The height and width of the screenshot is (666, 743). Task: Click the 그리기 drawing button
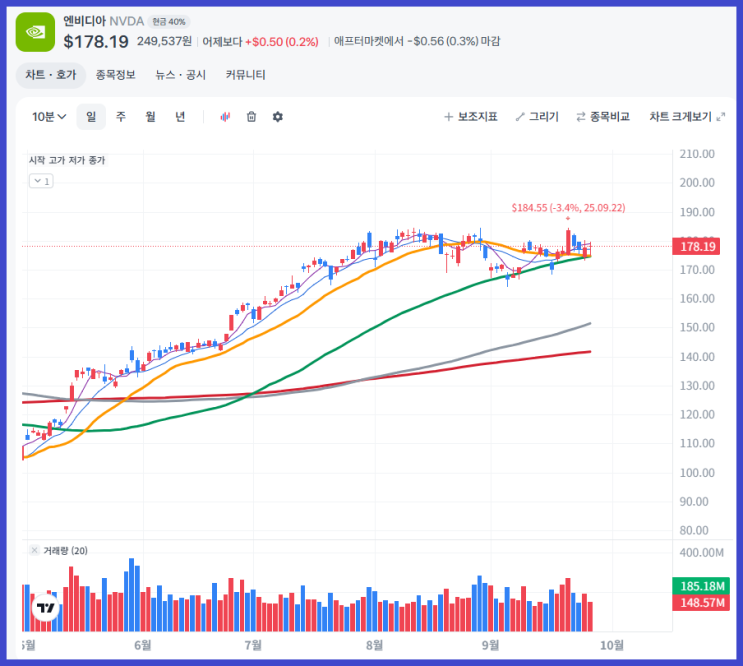click(x=537, y=117)
